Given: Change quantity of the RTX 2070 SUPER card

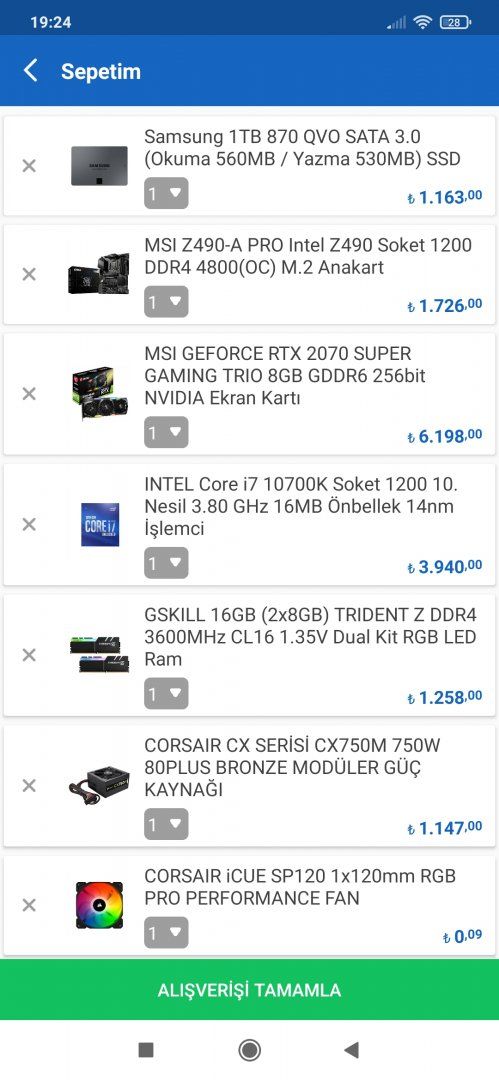Looking at the screenshot, I should [166, 433].
